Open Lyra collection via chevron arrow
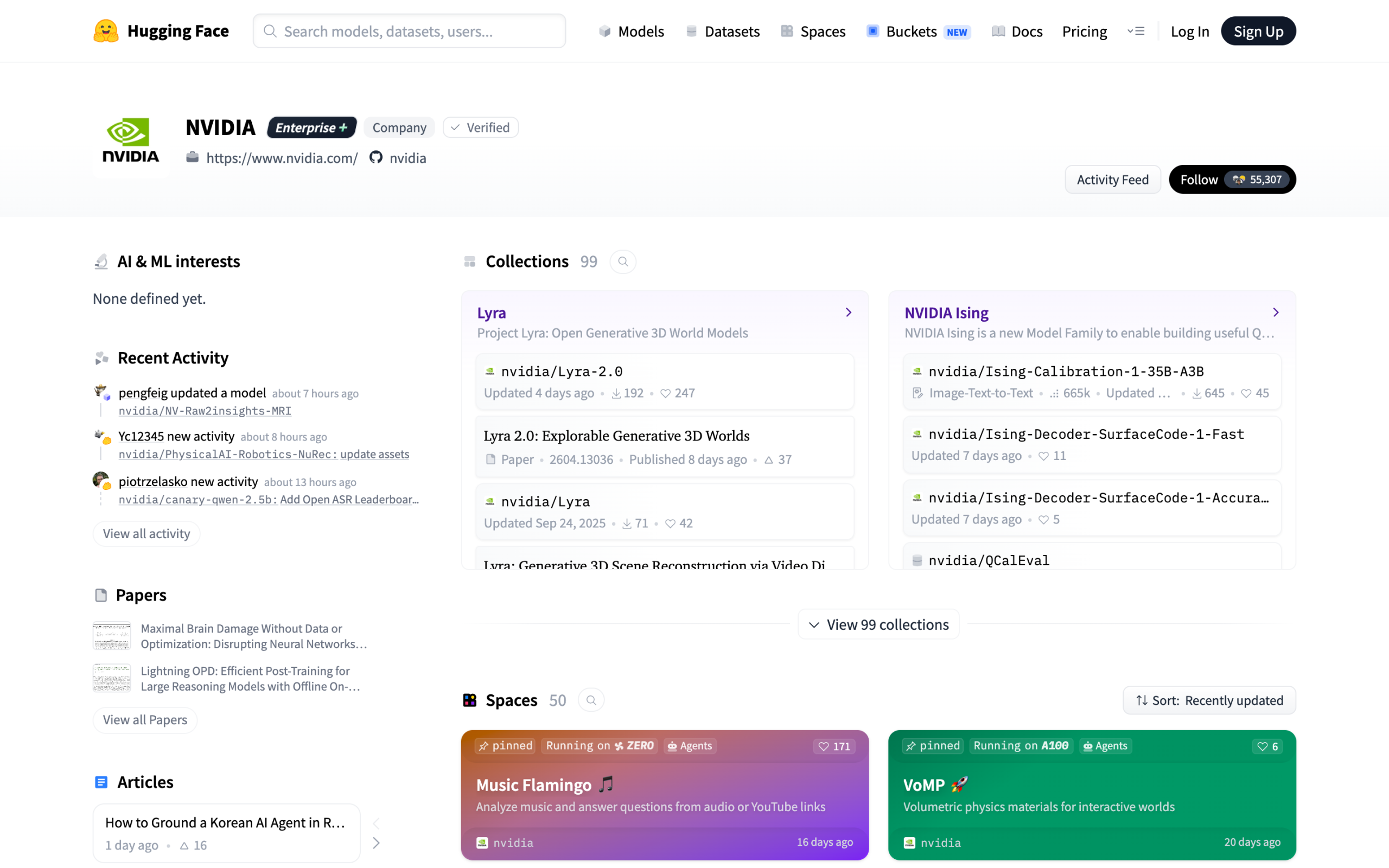This screenshot has height=868, width=1389. [x=849, y=312]
